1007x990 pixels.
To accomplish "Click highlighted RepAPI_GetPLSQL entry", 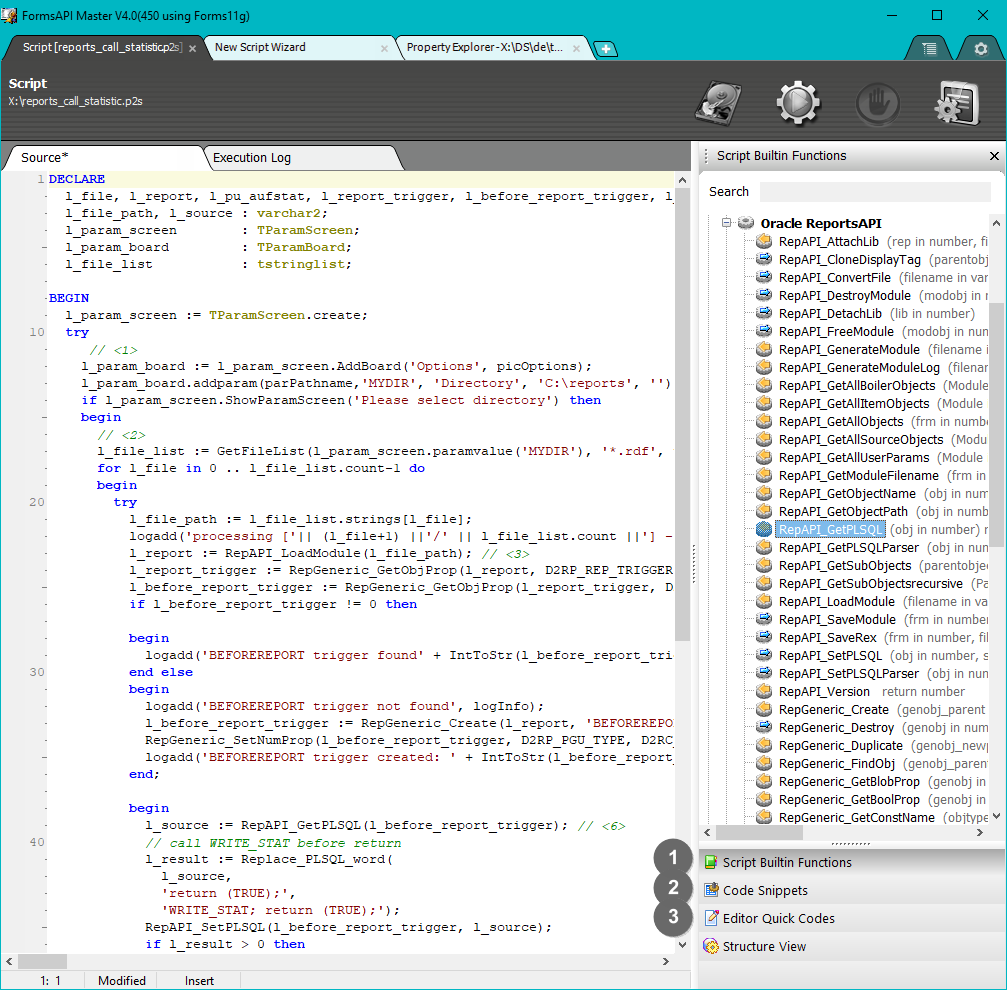I will [830, 530].
